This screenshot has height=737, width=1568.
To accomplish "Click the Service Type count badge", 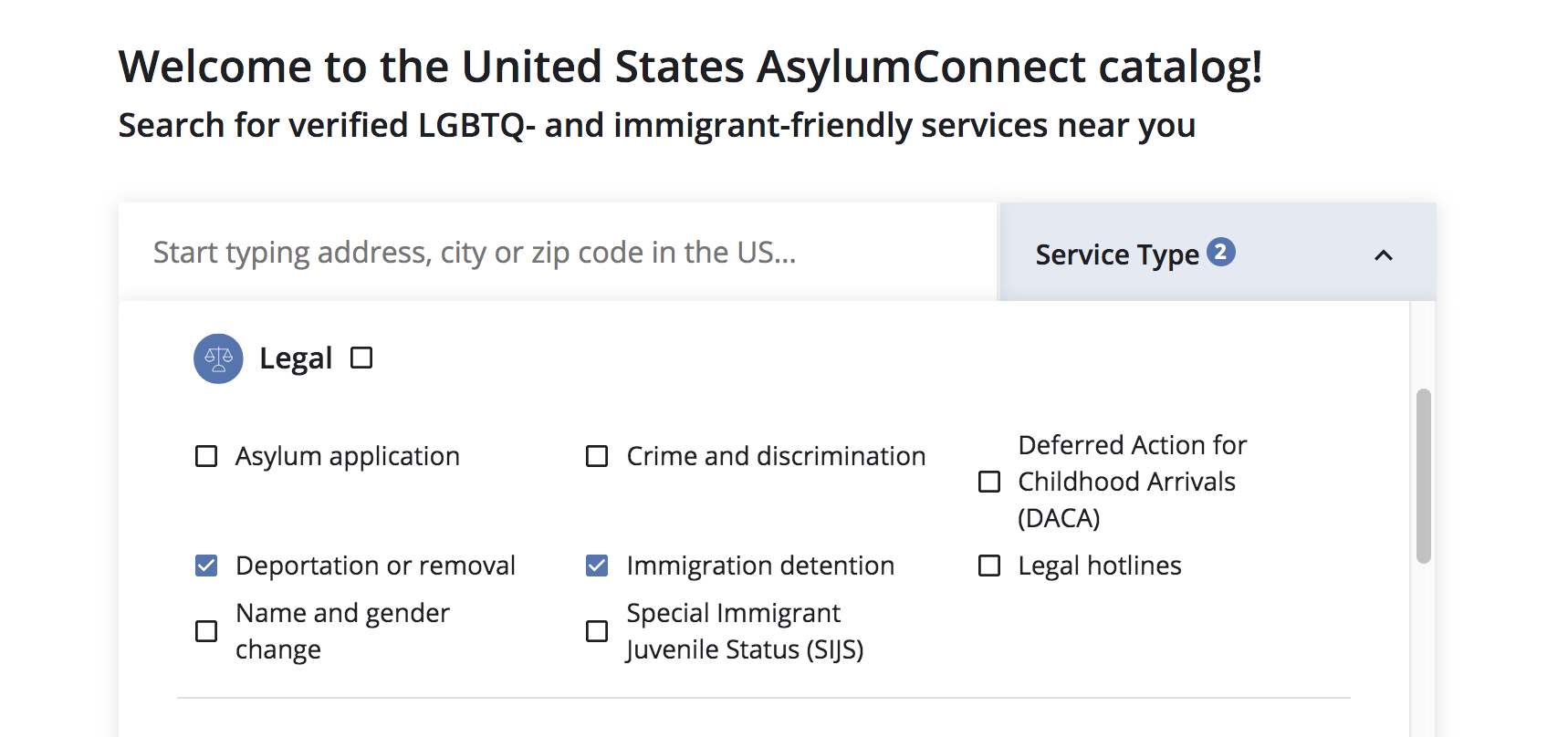I will 1221,252.
